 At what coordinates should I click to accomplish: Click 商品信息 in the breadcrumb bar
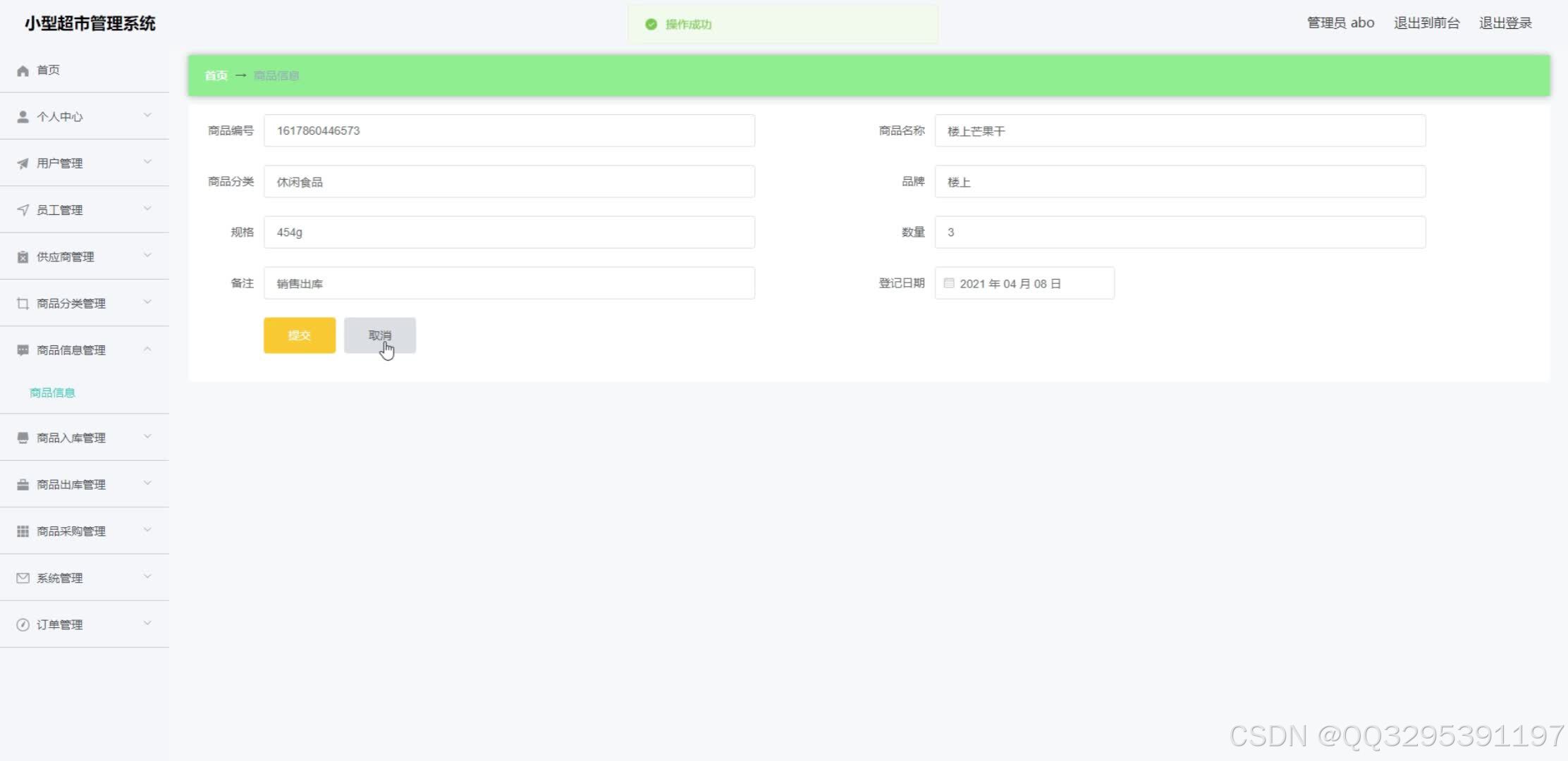click(x=276, y=76)
